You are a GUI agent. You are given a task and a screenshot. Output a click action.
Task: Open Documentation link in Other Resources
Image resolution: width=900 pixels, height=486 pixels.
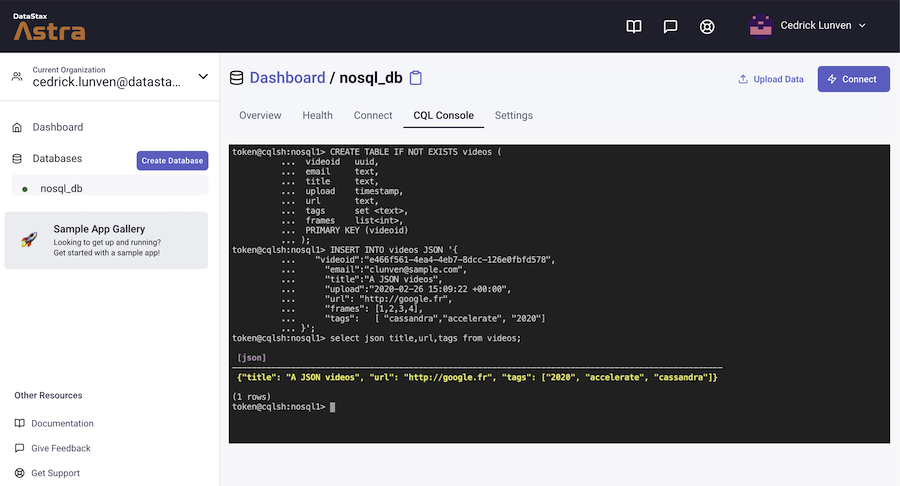pyautogui.click(x=62, y=423)
